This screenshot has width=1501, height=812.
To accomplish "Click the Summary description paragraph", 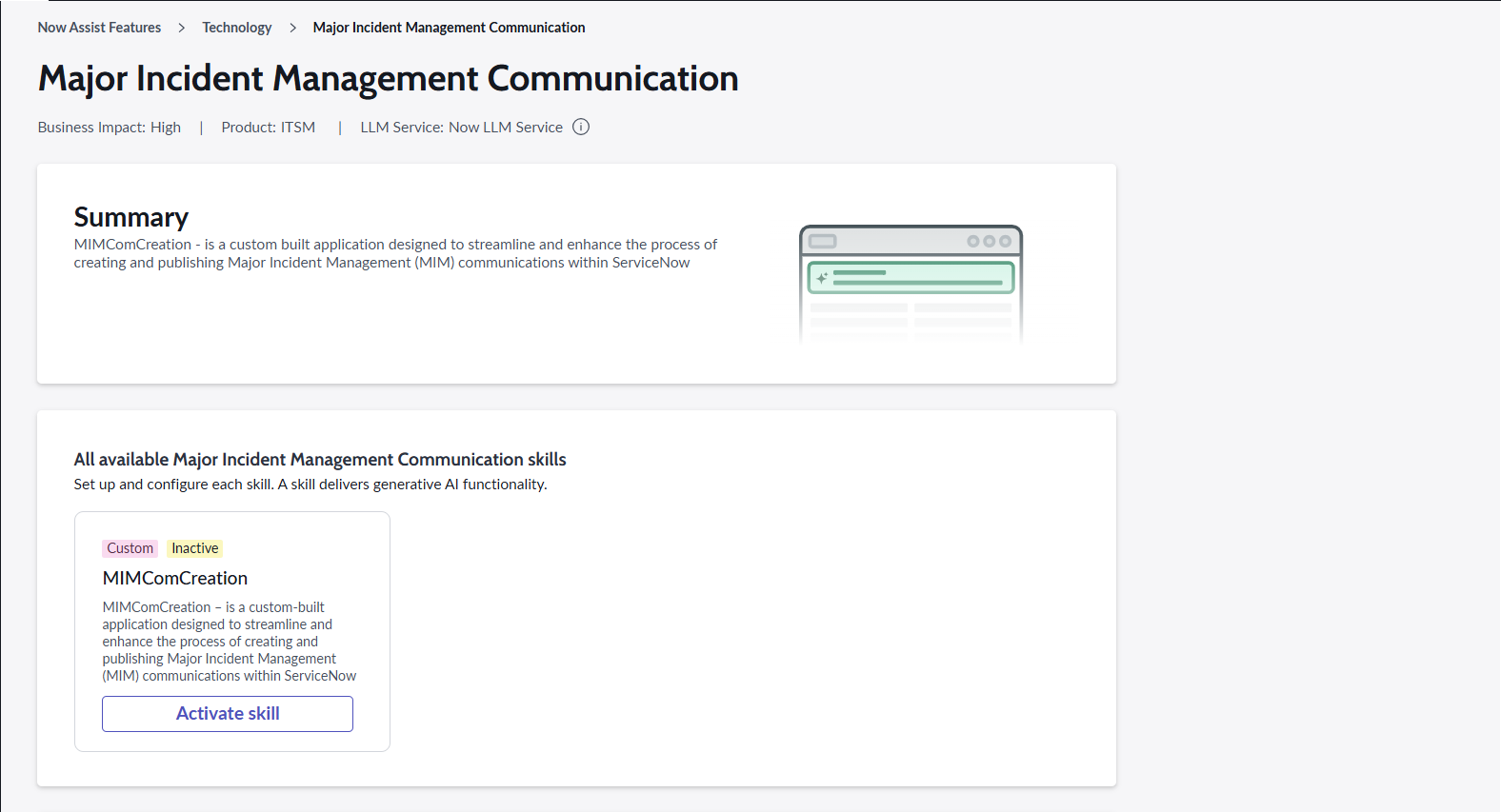I will (x=396, y=253).
